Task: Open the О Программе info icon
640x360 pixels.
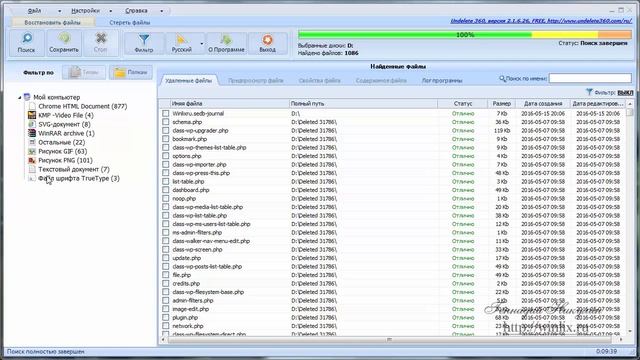Action: pyautogui.click(x=226, y=40)
